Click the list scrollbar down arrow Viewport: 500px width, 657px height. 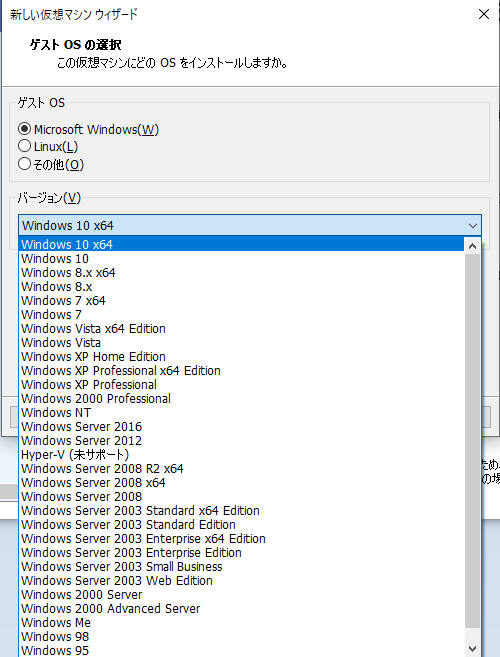[x=472, y=649]
